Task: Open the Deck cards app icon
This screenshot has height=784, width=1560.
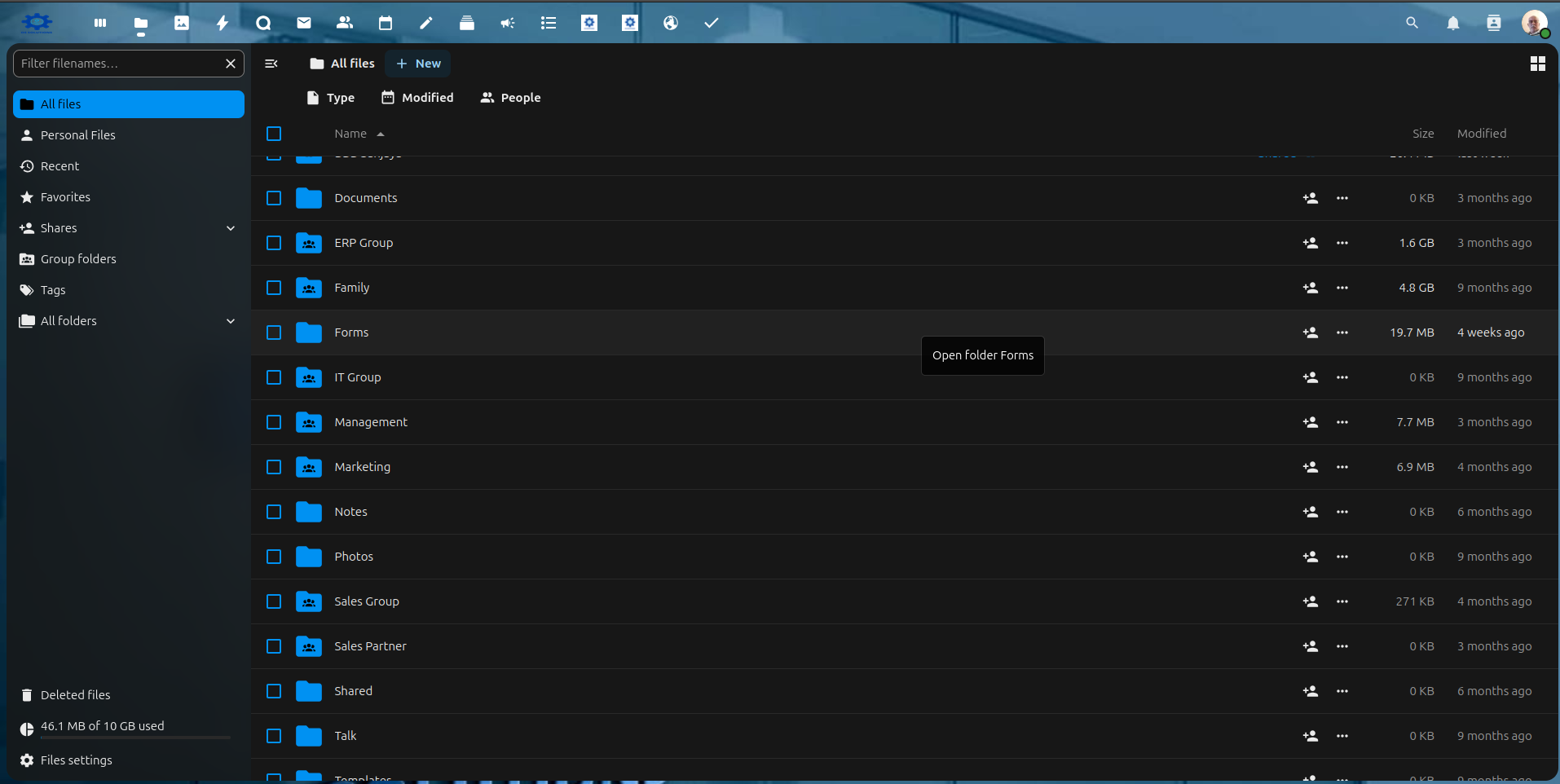Action: coord(467,23)
